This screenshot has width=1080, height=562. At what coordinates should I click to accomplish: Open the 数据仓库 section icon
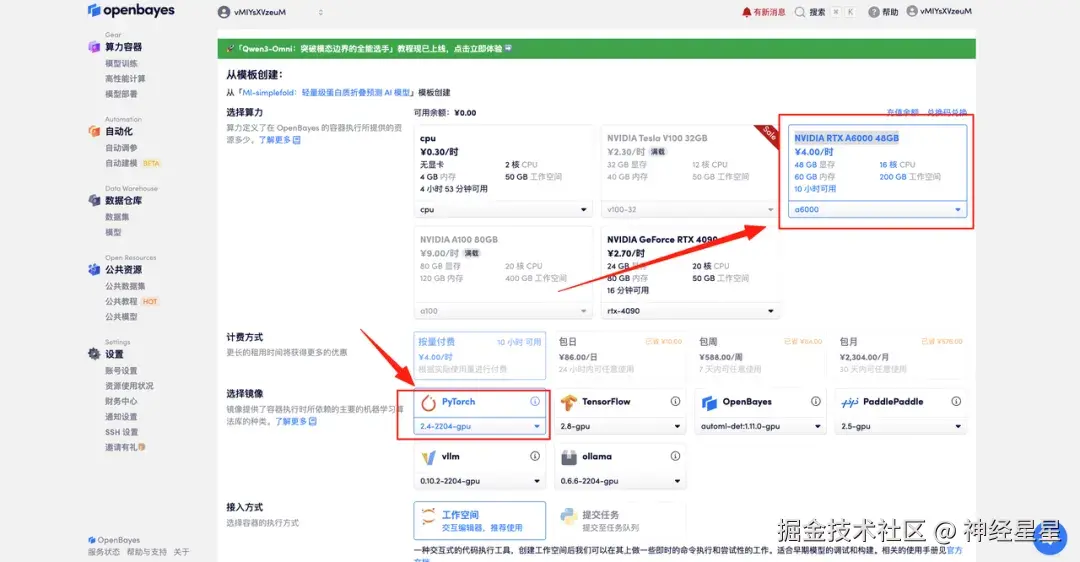pyautogui.click(x=94, y=200)
